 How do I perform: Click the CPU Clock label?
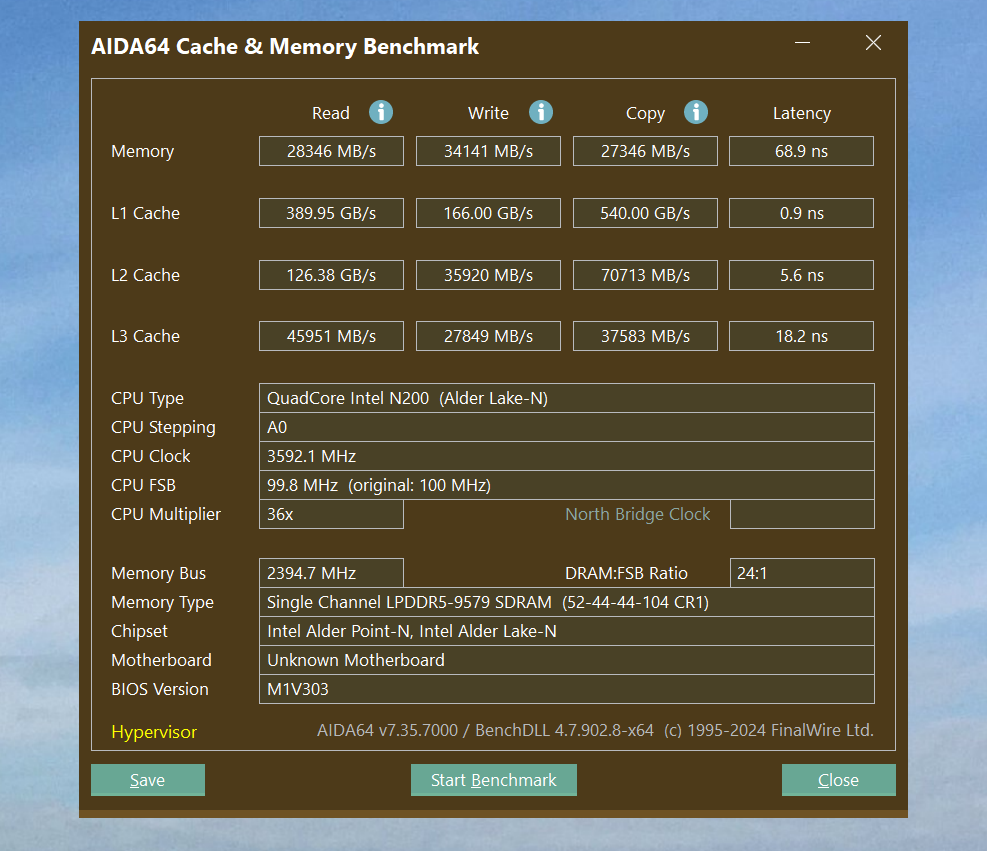[150, 456]
